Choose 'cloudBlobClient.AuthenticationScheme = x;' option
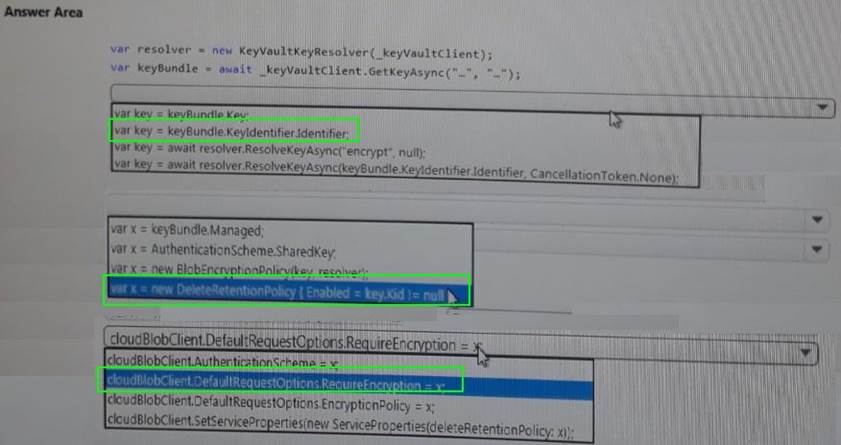Screen dimensions: 841x445 tap(222, 363)
